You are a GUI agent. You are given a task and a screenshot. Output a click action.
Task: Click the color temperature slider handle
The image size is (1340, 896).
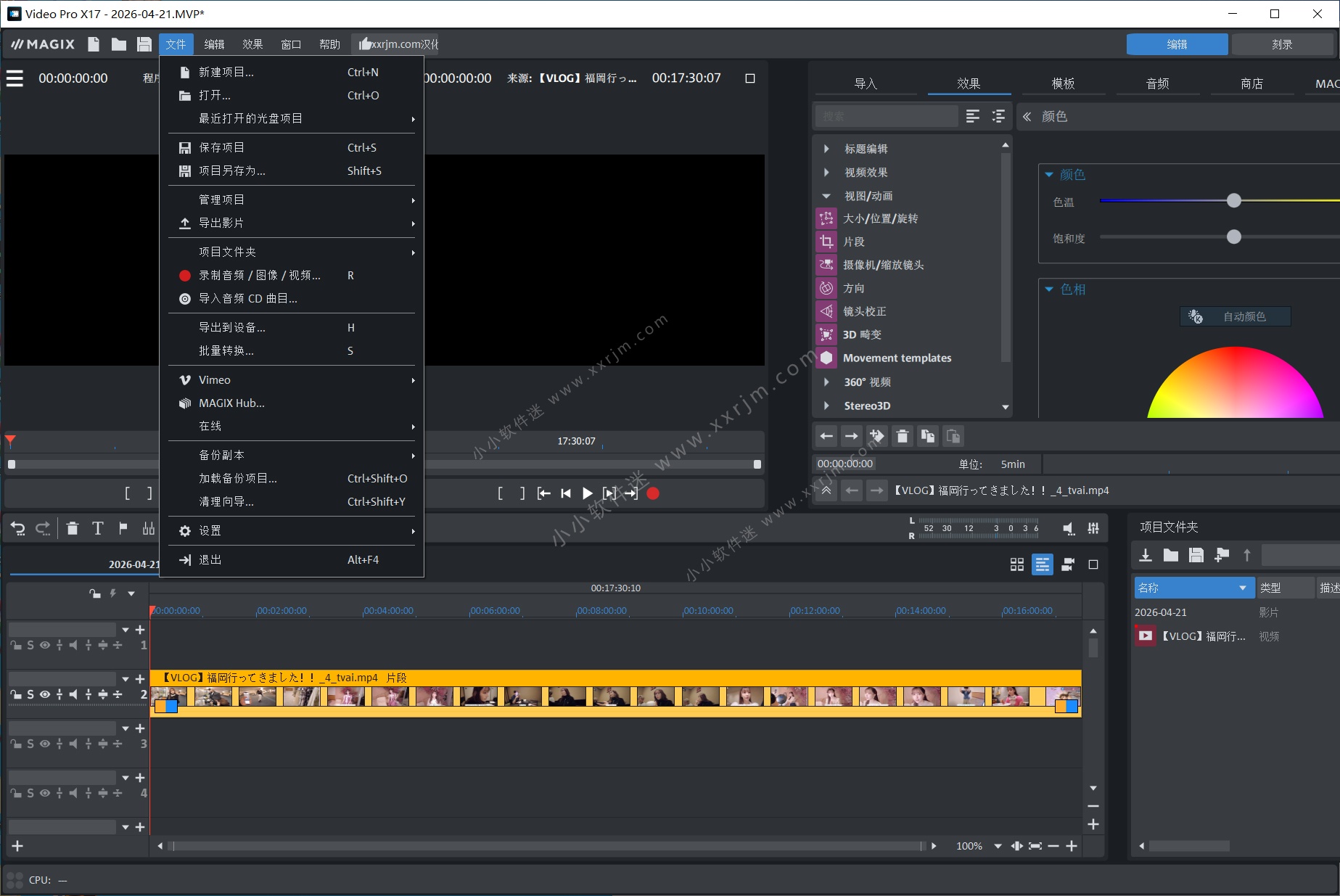coord(1233,201)
